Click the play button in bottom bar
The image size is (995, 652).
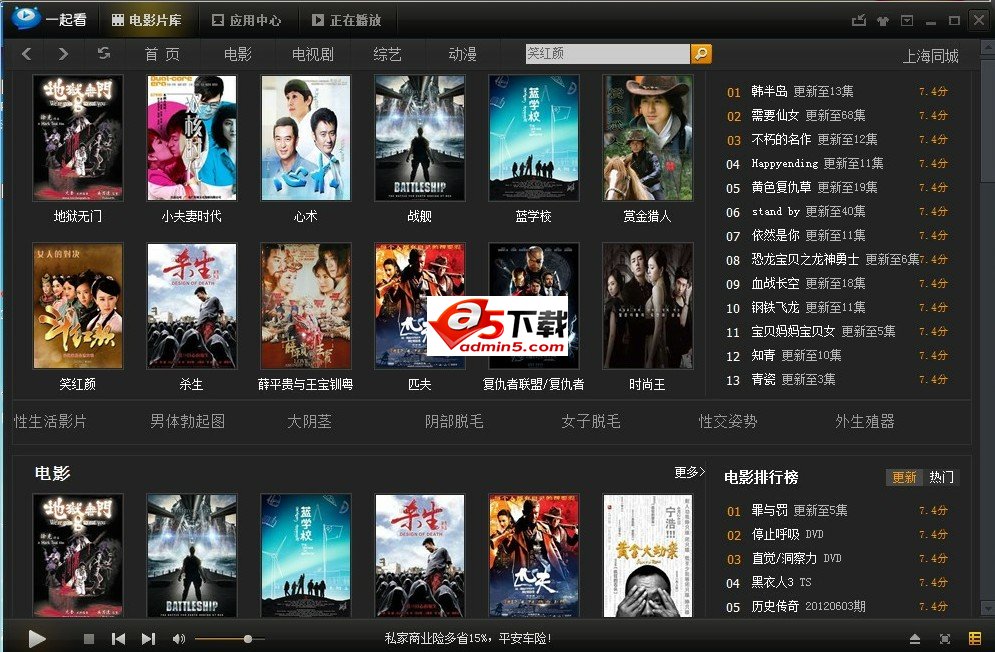[37, 638]
